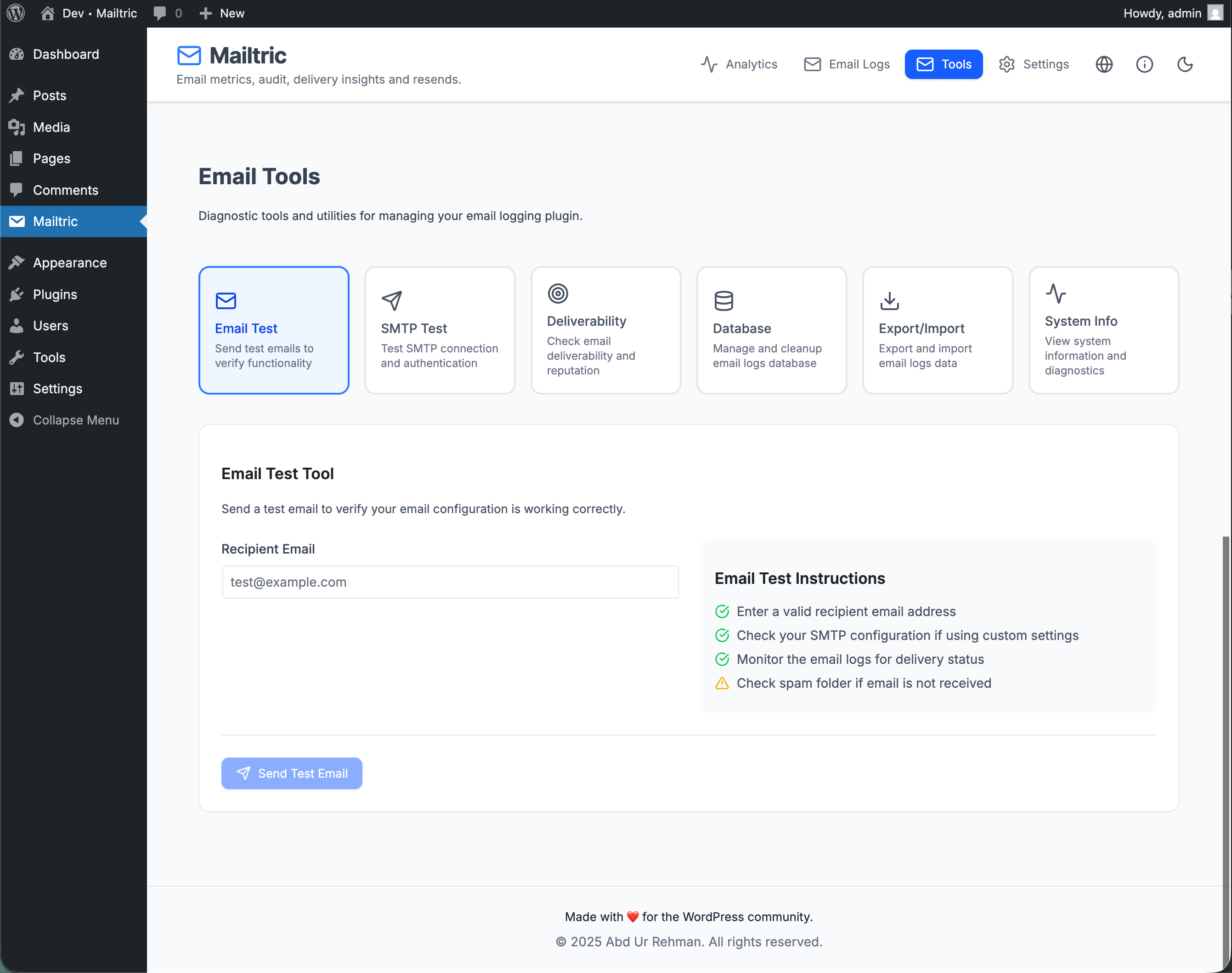
Task: Select the Email Test card
Action: tap(274, 330)
